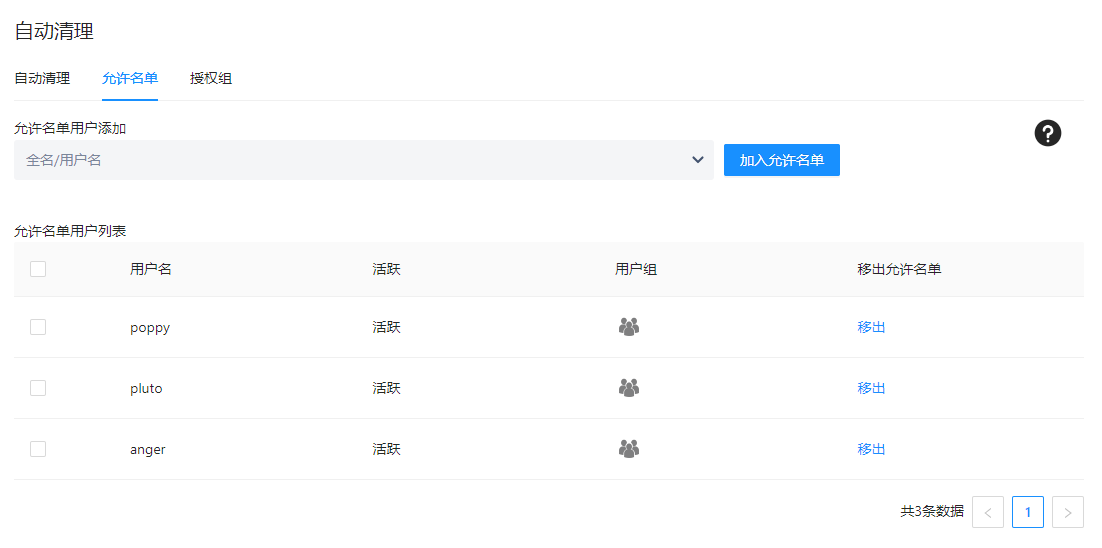Click 移出 link for poppy
The width and height of the screenshot is (1102, 548).
871,327
